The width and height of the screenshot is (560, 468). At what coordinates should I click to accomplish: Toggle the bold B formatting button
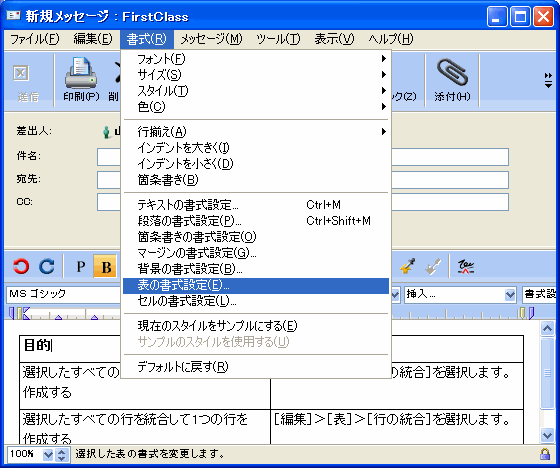[x=105, y=267]
